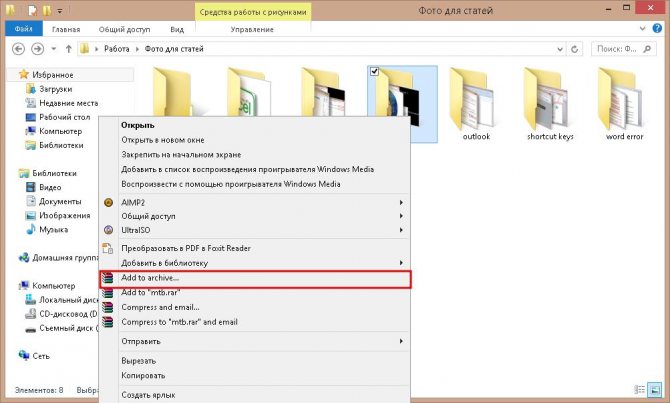Expand the Общий доступ context submenu arrow
The image size is (670, 403).
tap(401, 216)
